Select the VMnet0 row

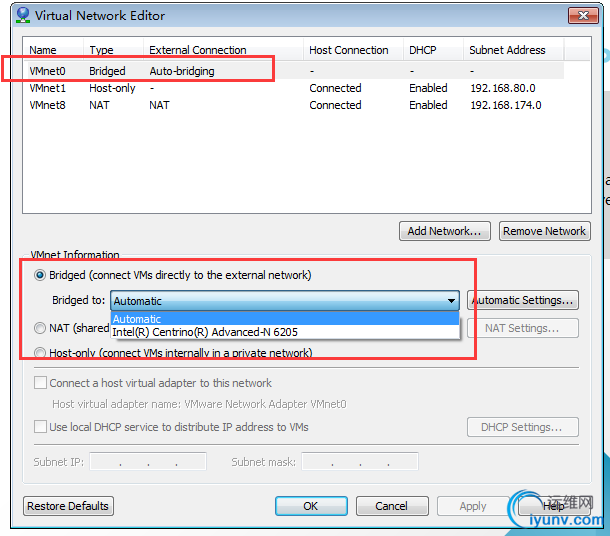[296, 71]
